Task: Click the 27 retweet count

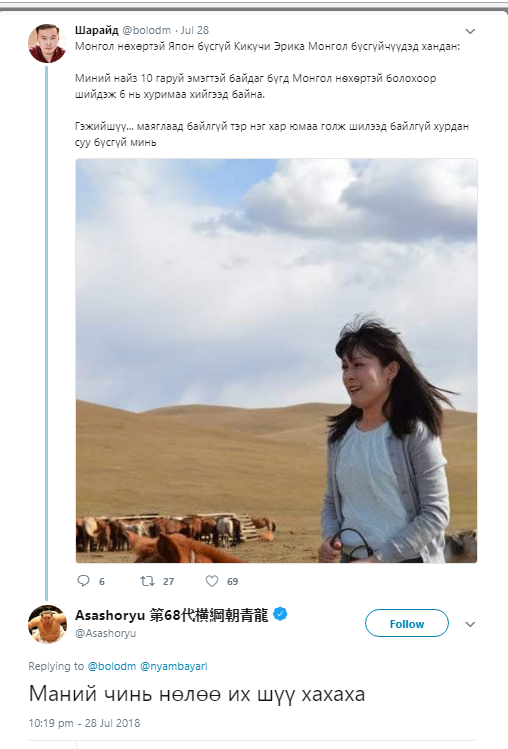Action: tap(168, 581)
